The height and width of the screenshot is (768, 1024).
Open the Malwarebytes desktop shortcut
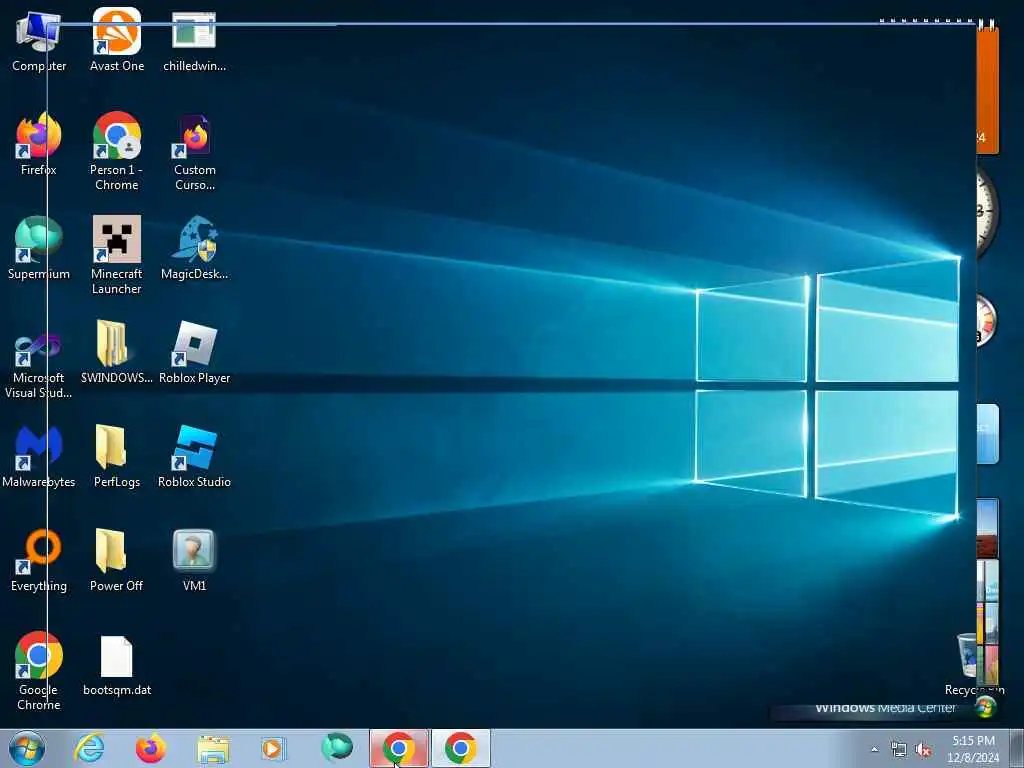(x=39, y=456)
